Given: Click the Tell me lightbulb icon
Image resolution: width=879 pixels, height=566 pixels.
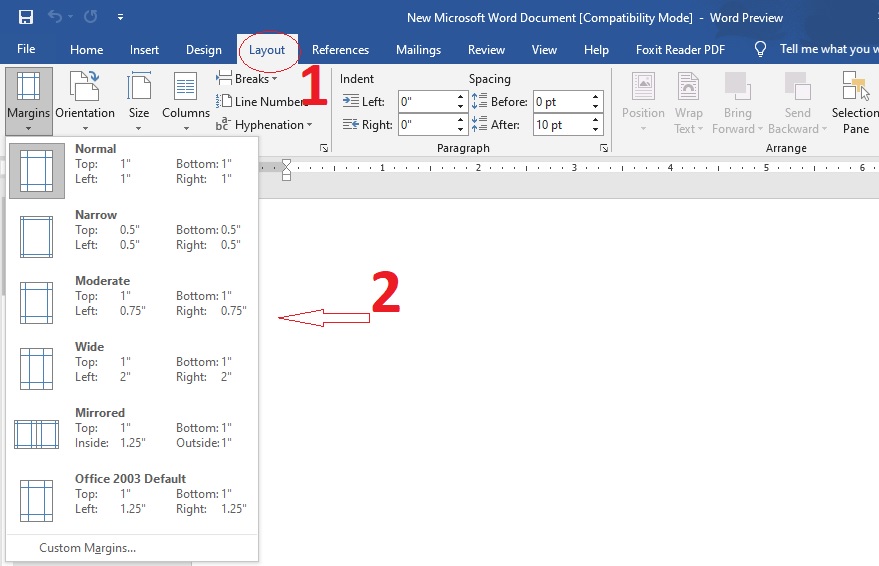Looking at the screenshot, I should click(x=760, y=49).
